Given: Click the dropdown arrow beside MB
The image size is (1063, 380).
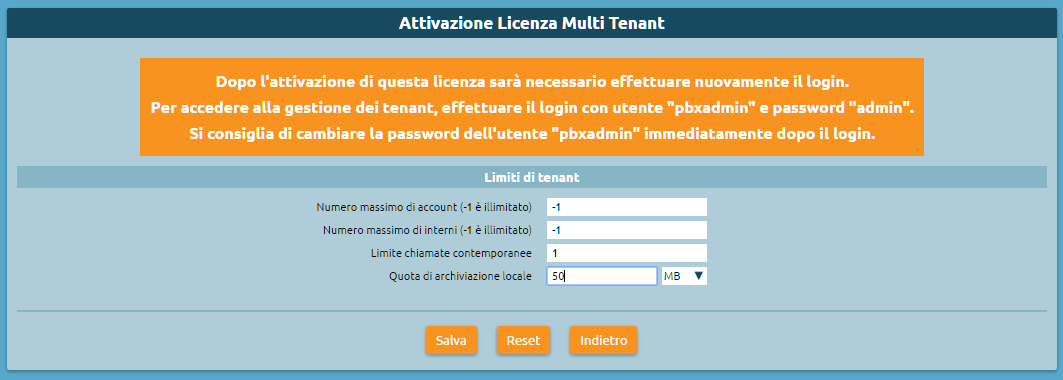Looking at the screenshot, I should click(698, 276).
